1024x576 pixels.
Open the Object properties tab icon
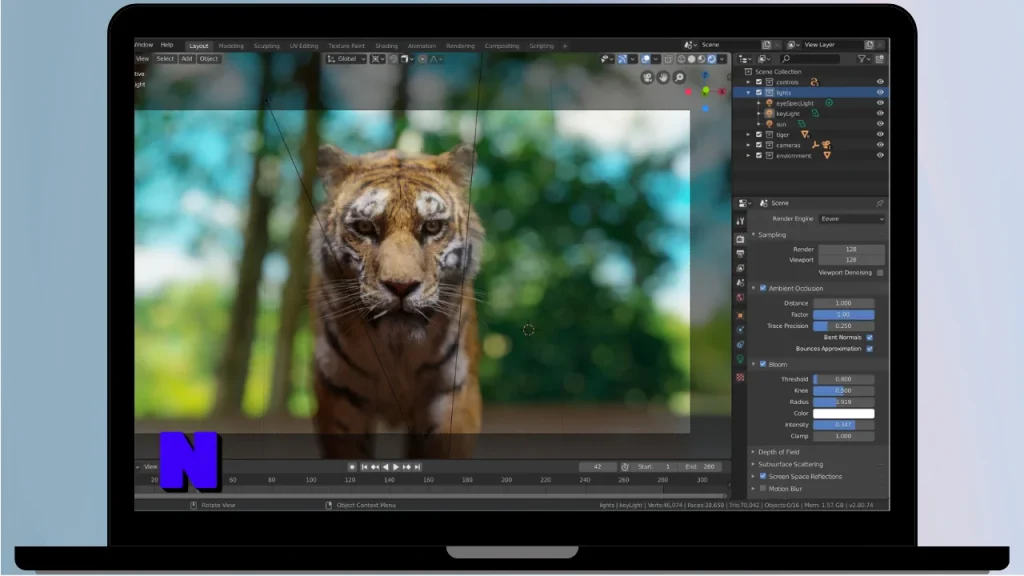[x=740, y=315]
